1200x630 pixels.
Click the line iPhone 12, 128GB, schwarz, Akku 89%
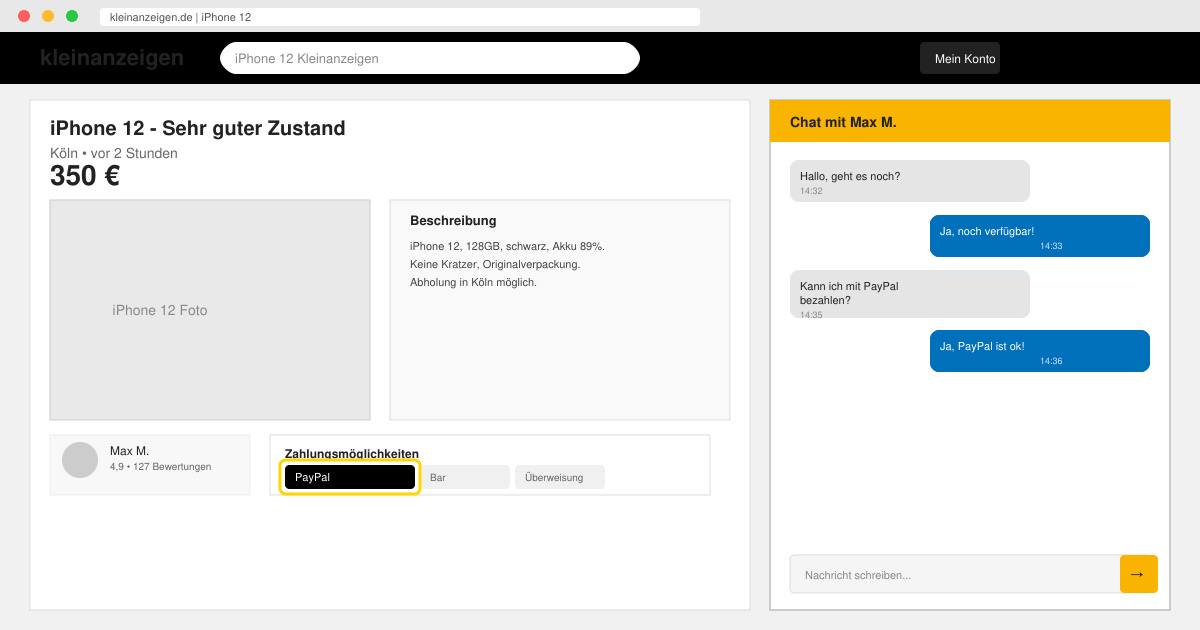tap(507, 246)
